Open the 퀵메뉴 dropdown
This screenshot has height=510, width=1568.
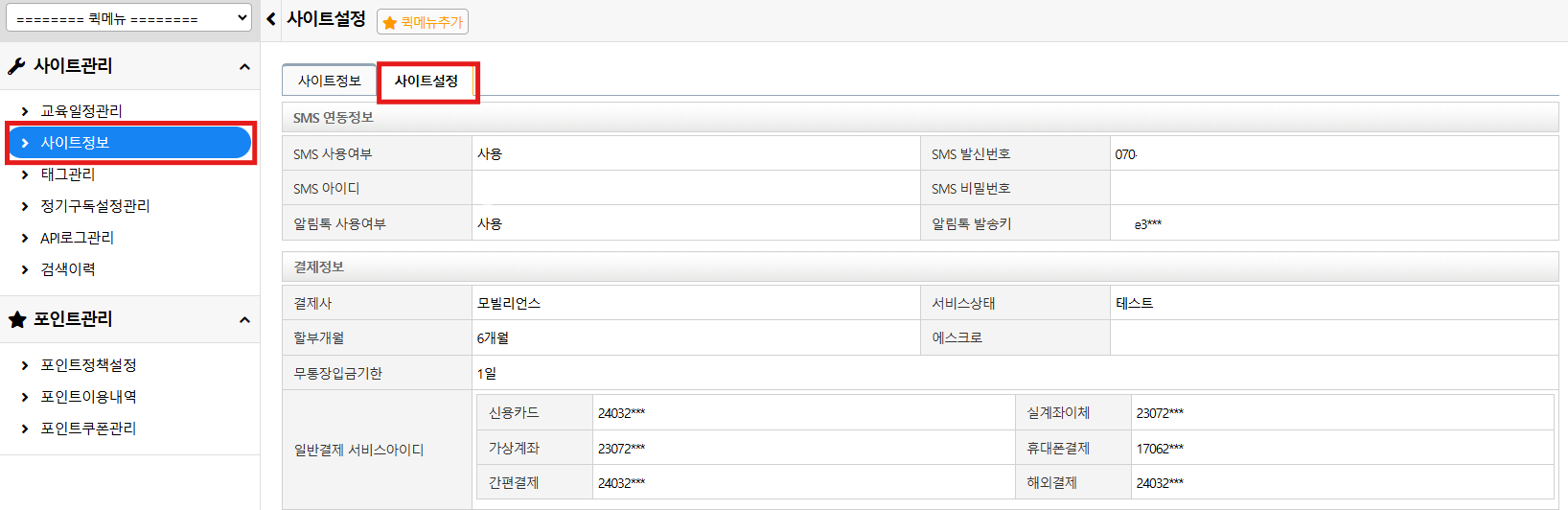(x=128, y=17)
